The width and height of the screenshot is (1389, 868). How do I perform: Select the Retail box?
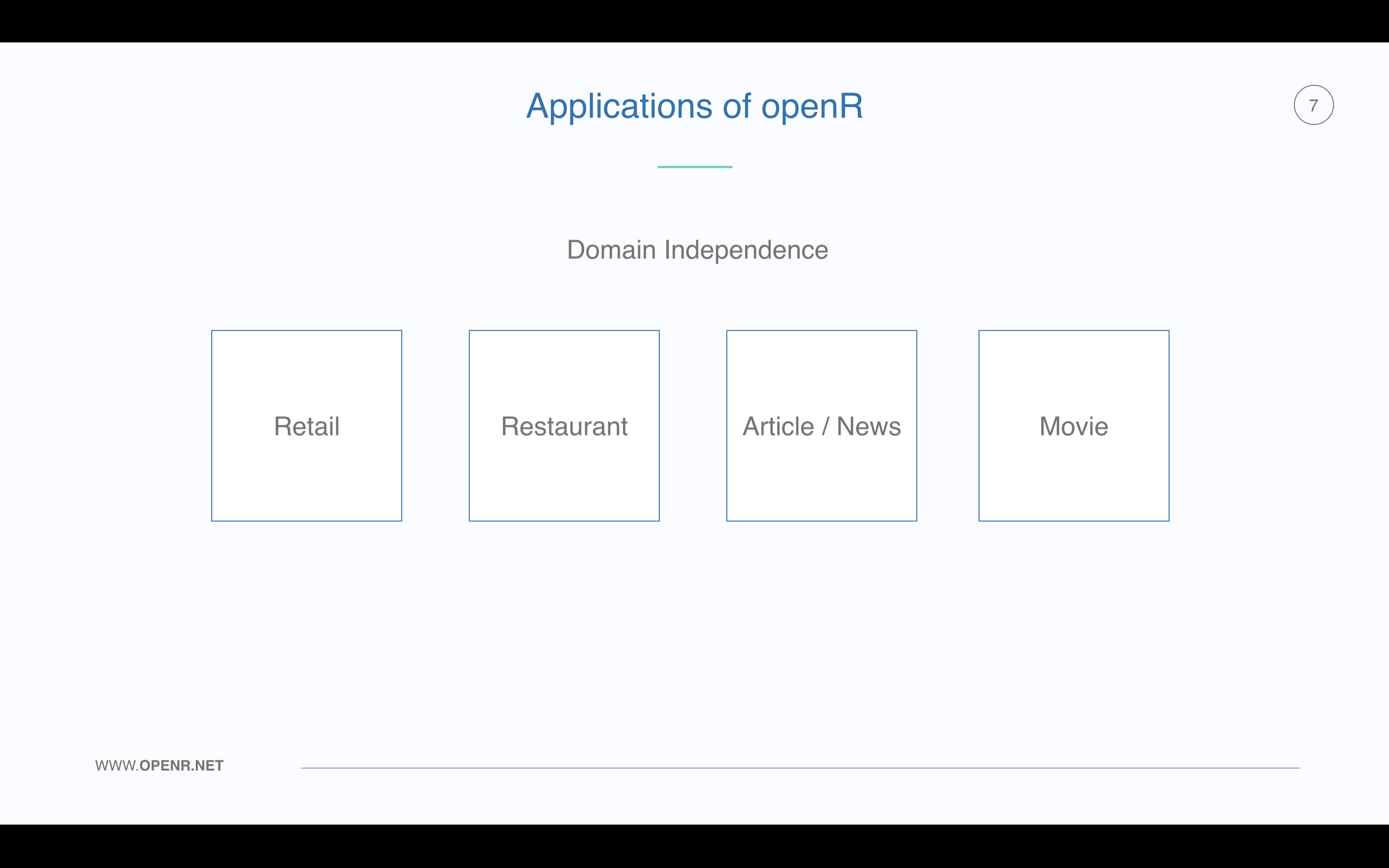(307, 426)
